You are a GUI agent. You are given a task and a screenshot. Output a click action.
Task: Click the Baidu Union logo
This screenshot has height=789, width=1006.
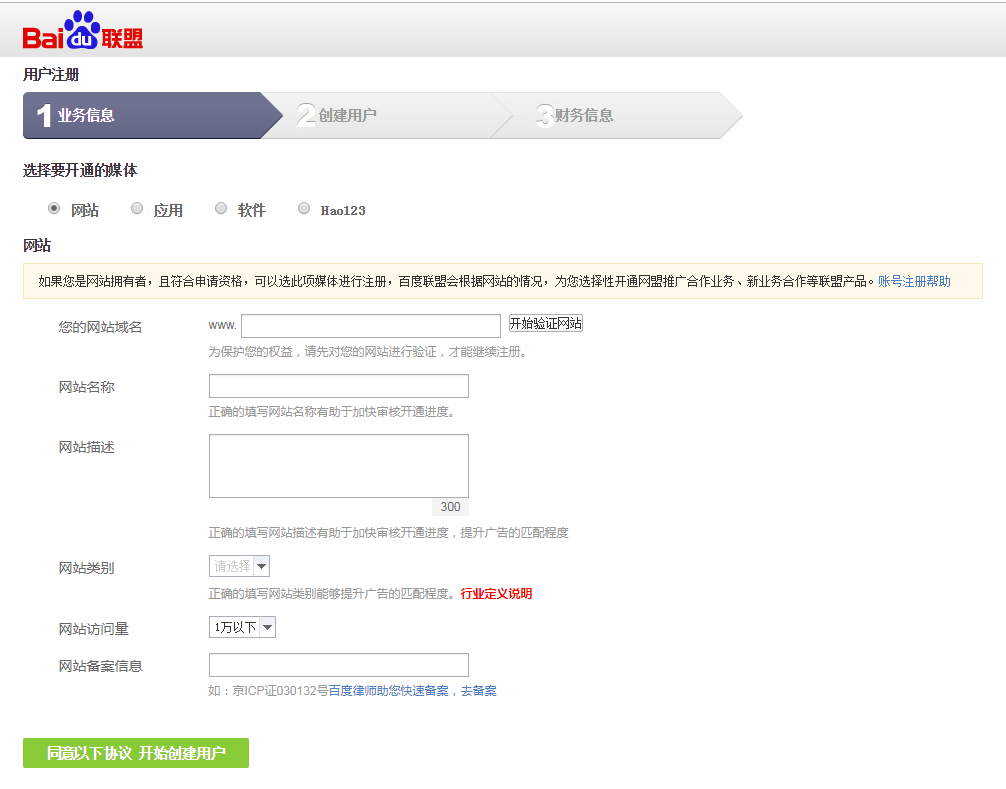[83, 32]
